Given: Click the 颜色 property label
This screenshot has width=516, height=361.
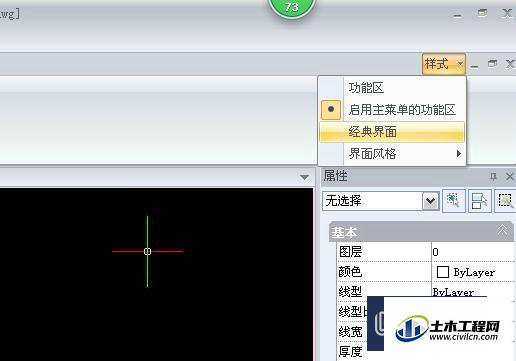Looking at the screenshot, I should click(350, 272).
